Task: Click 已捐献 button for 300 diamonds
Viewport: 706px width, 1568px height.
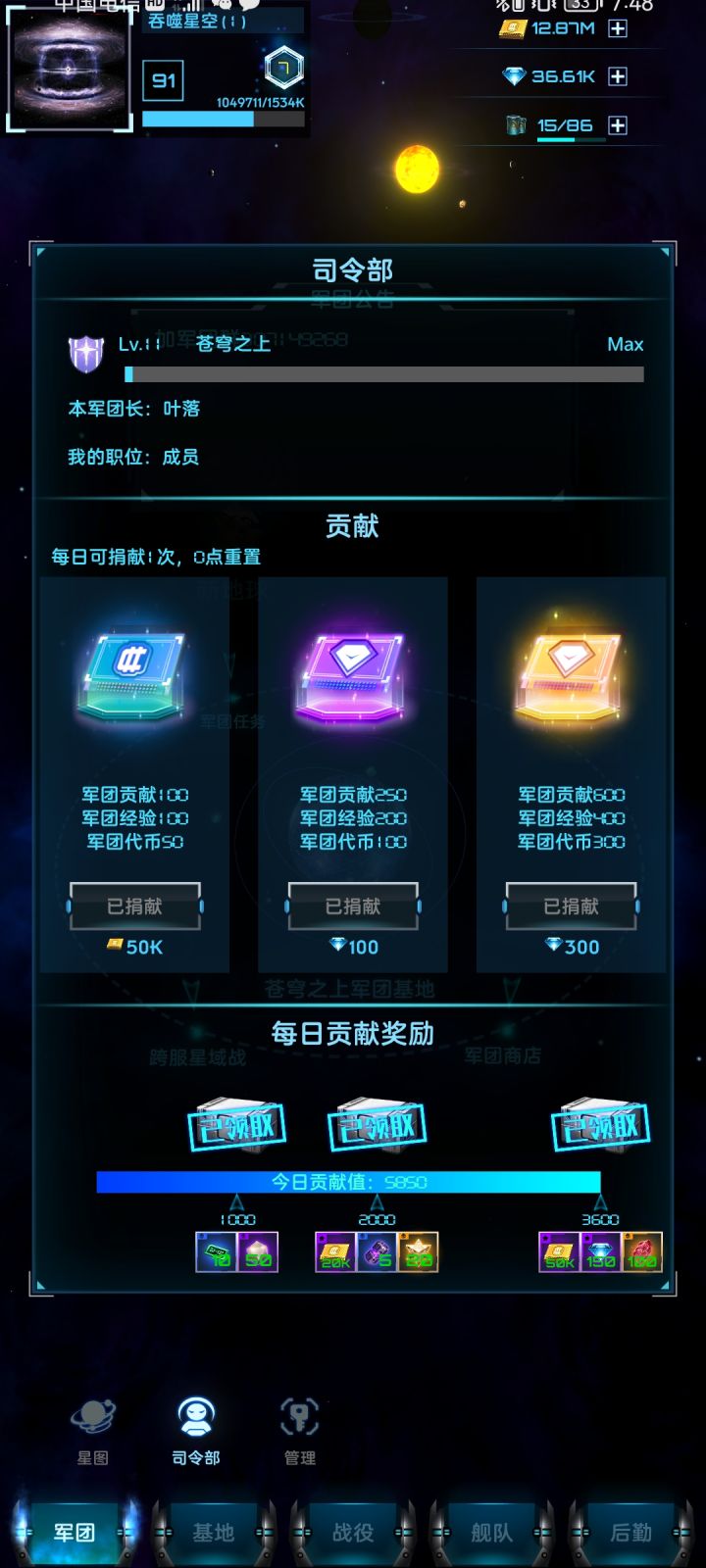Action: [571, 906]
